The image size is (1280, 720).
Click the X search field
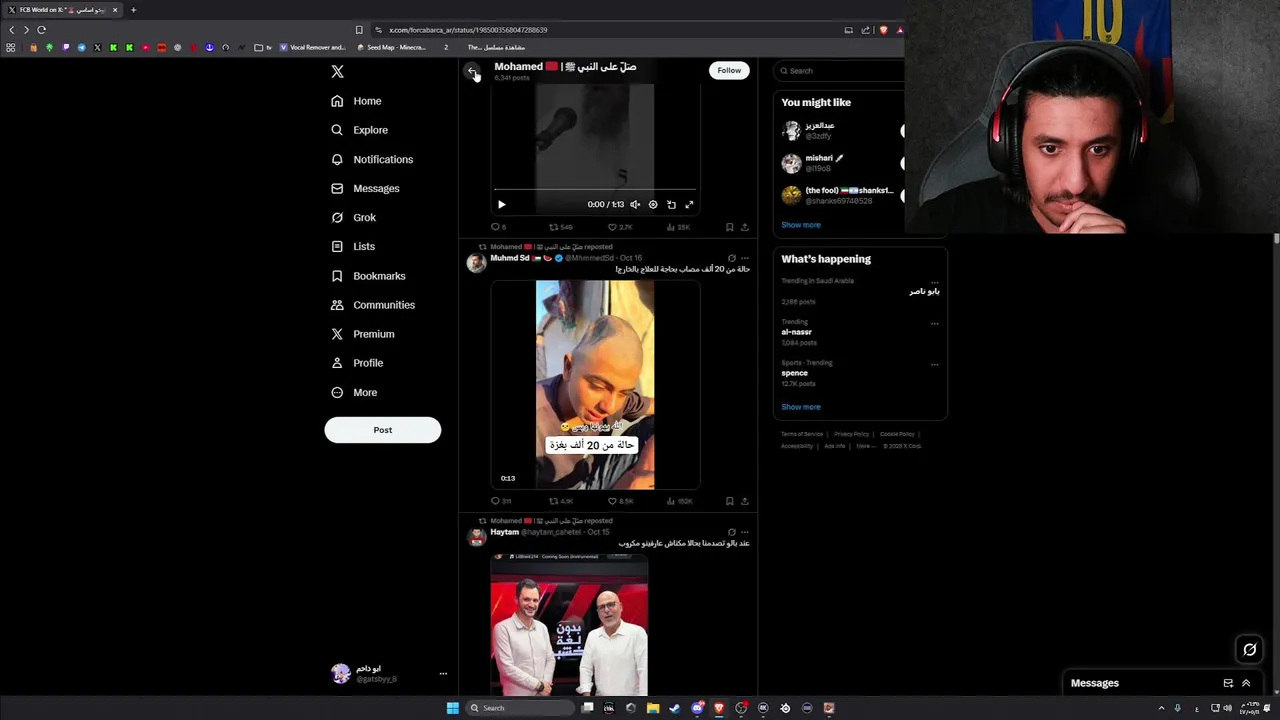coord(840,71)
